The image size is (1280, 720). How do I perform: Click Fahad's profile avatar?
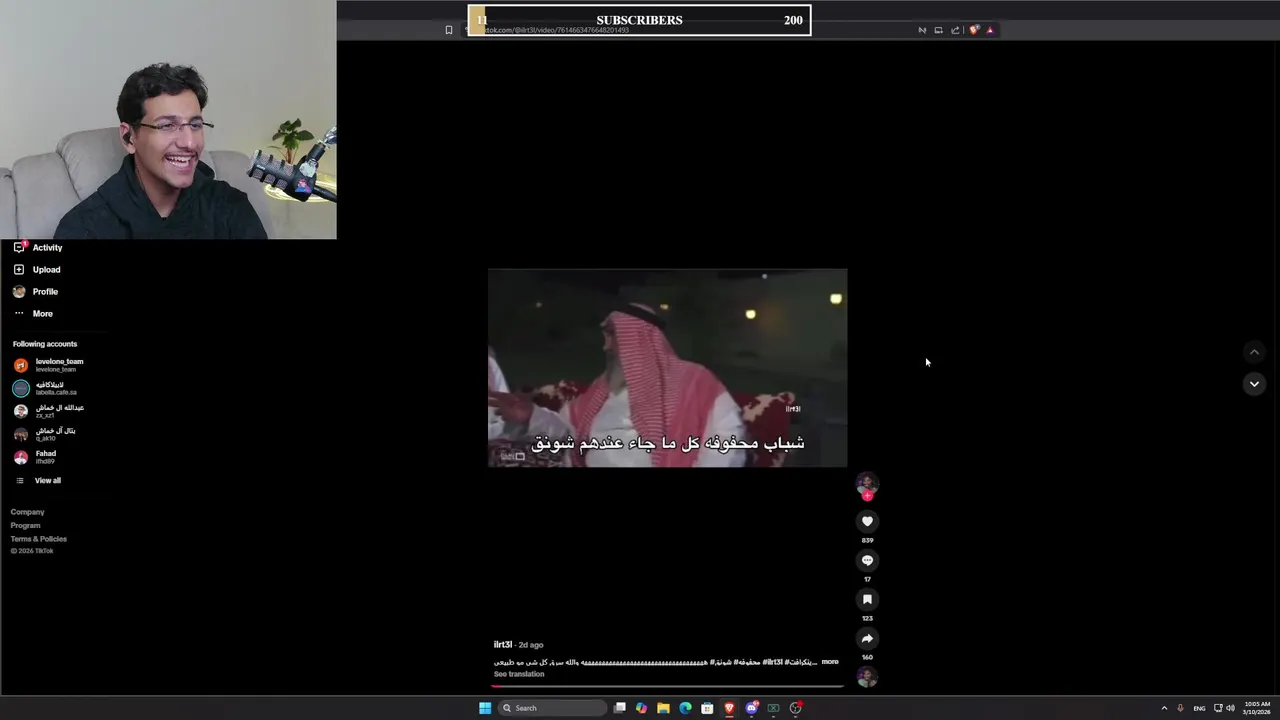tap(21, 457)
